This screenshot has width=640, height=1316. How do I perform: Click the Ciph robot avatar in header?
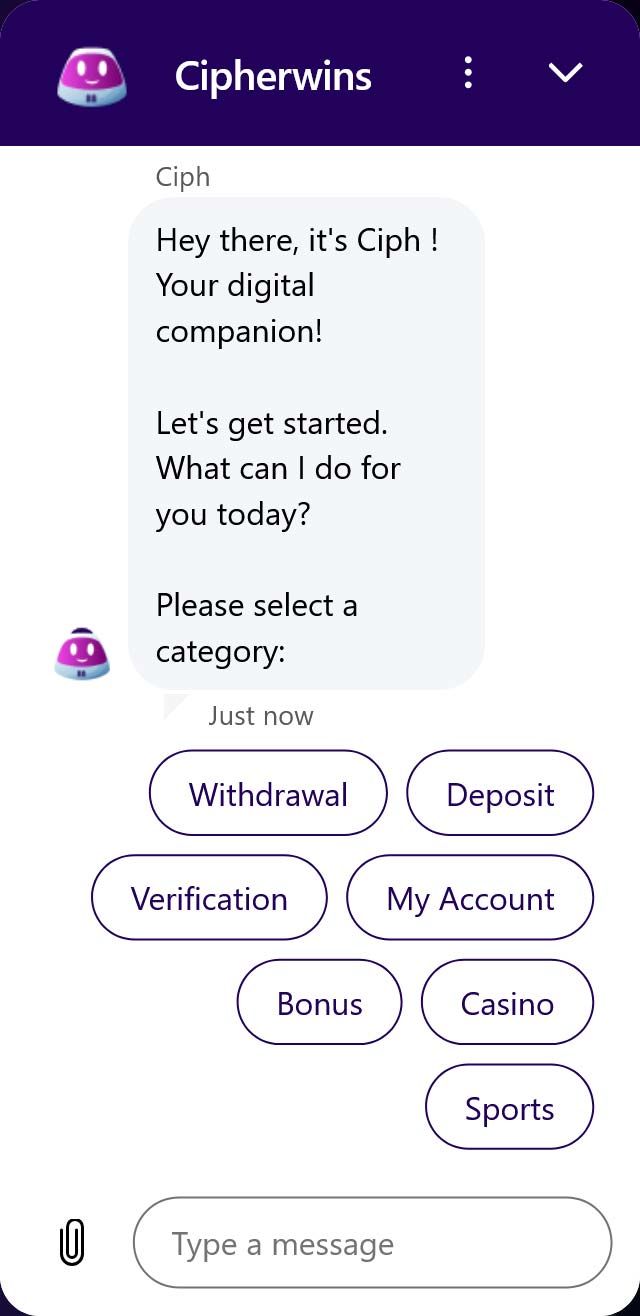92,75
